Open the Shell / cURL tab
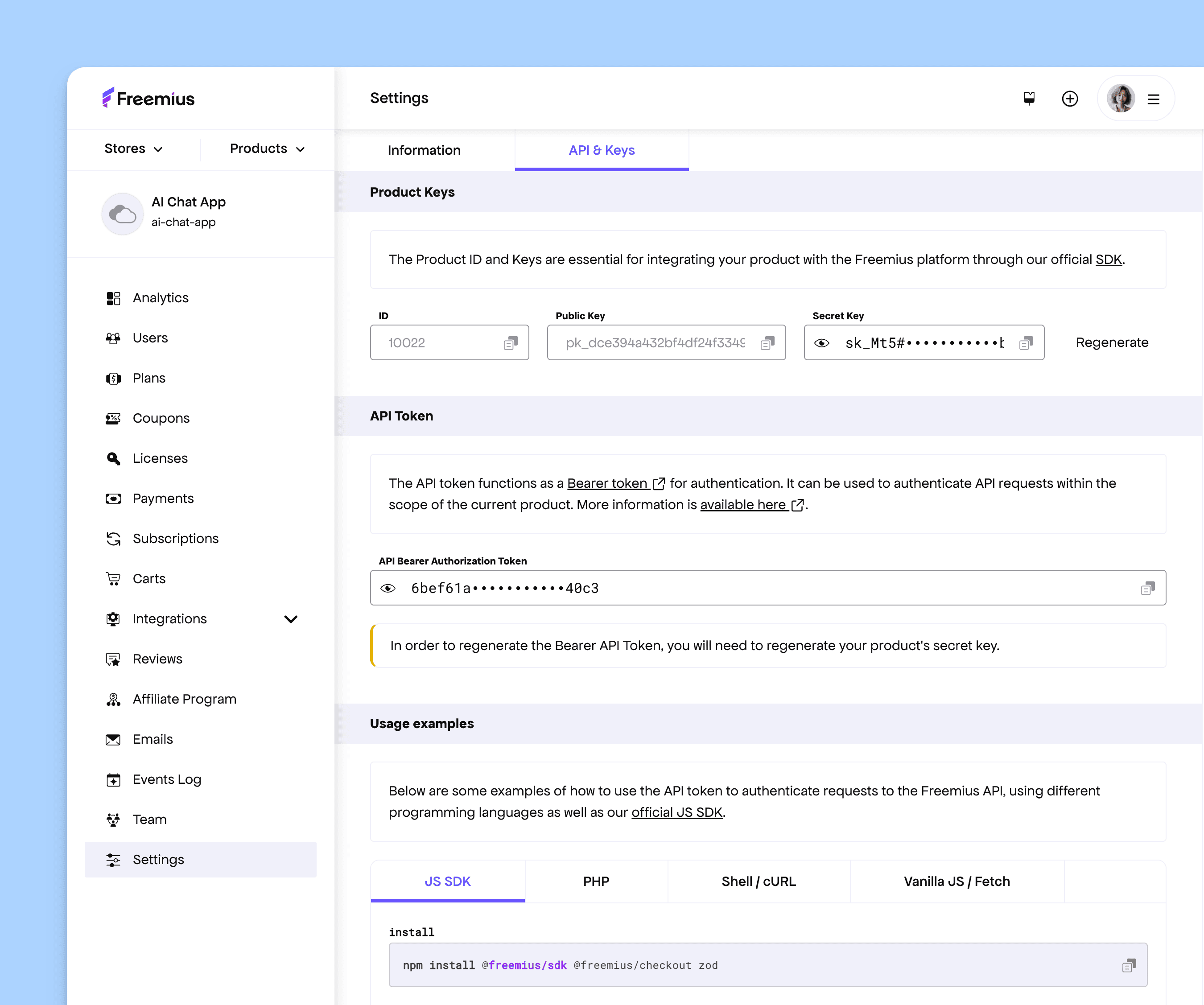 pyautogui.click(x=759, y=882)
